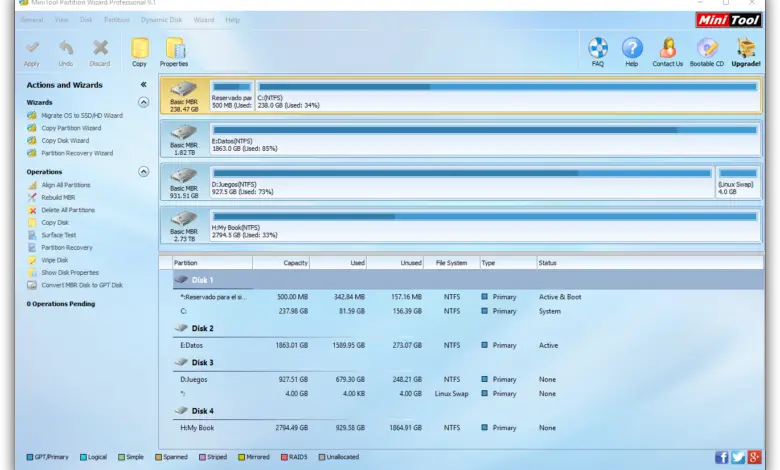Select the E:Datos(NTFS) partition usage bar
The image size is (780, 470).
point(485,130)
